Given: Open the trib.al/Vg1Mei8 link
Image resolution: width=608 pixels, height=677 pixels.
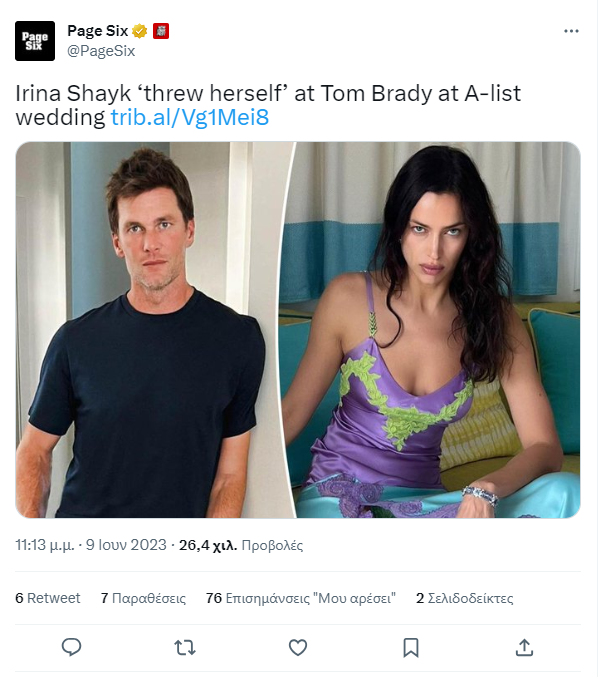Looking at the screenshot, I should click(x=190, y=117).
